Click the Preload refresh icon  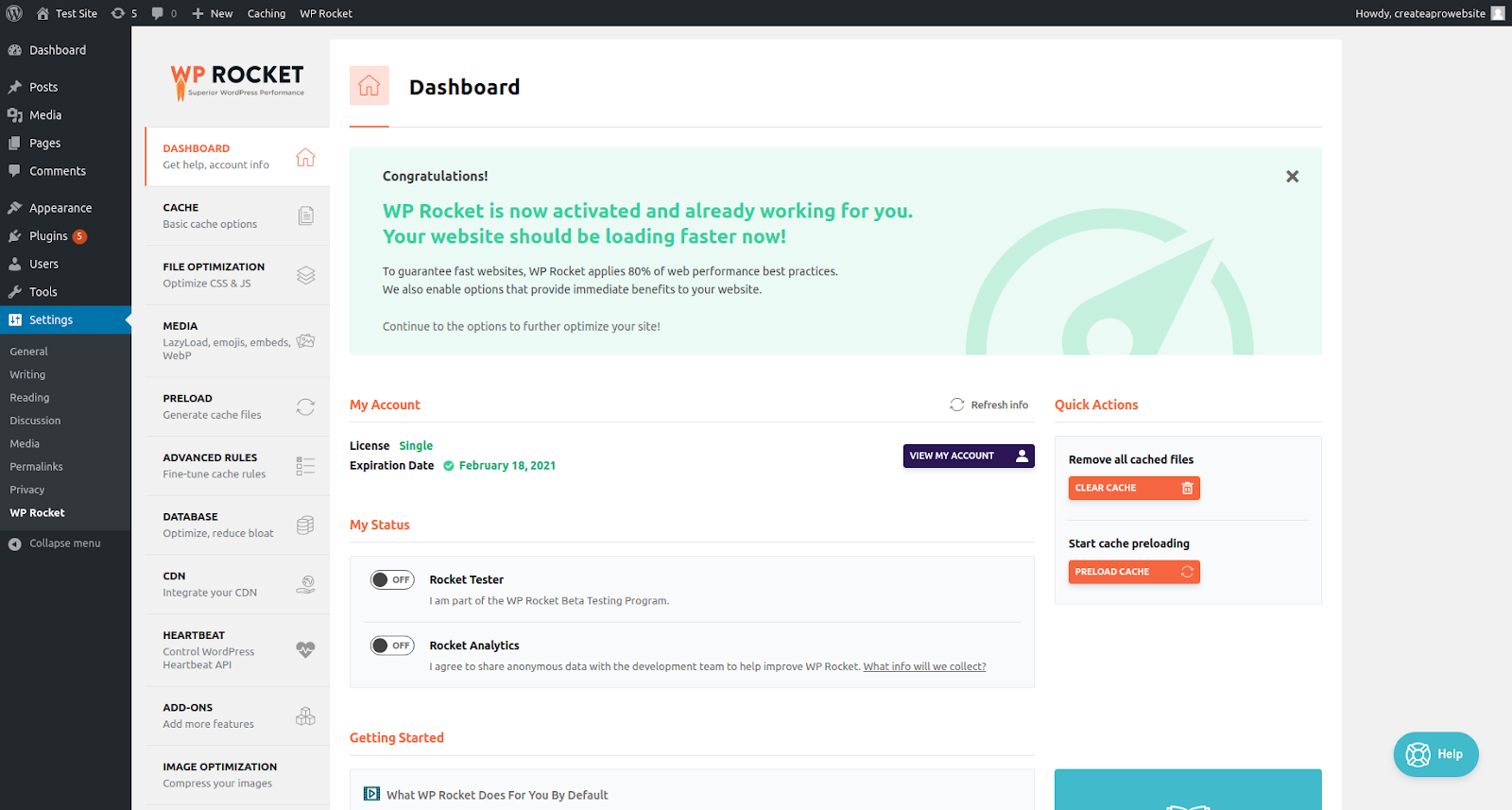(305, 406)
